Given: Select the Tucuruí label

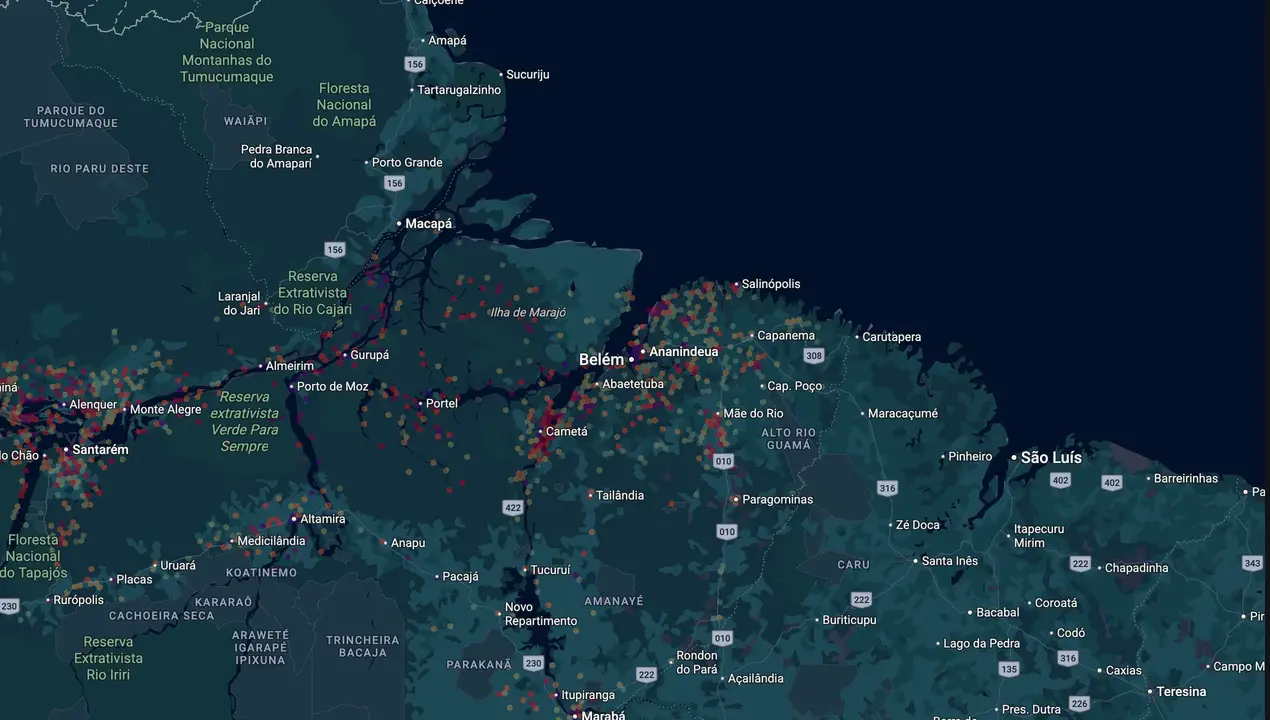Looking at the screenshot, I should coord(550,571).
